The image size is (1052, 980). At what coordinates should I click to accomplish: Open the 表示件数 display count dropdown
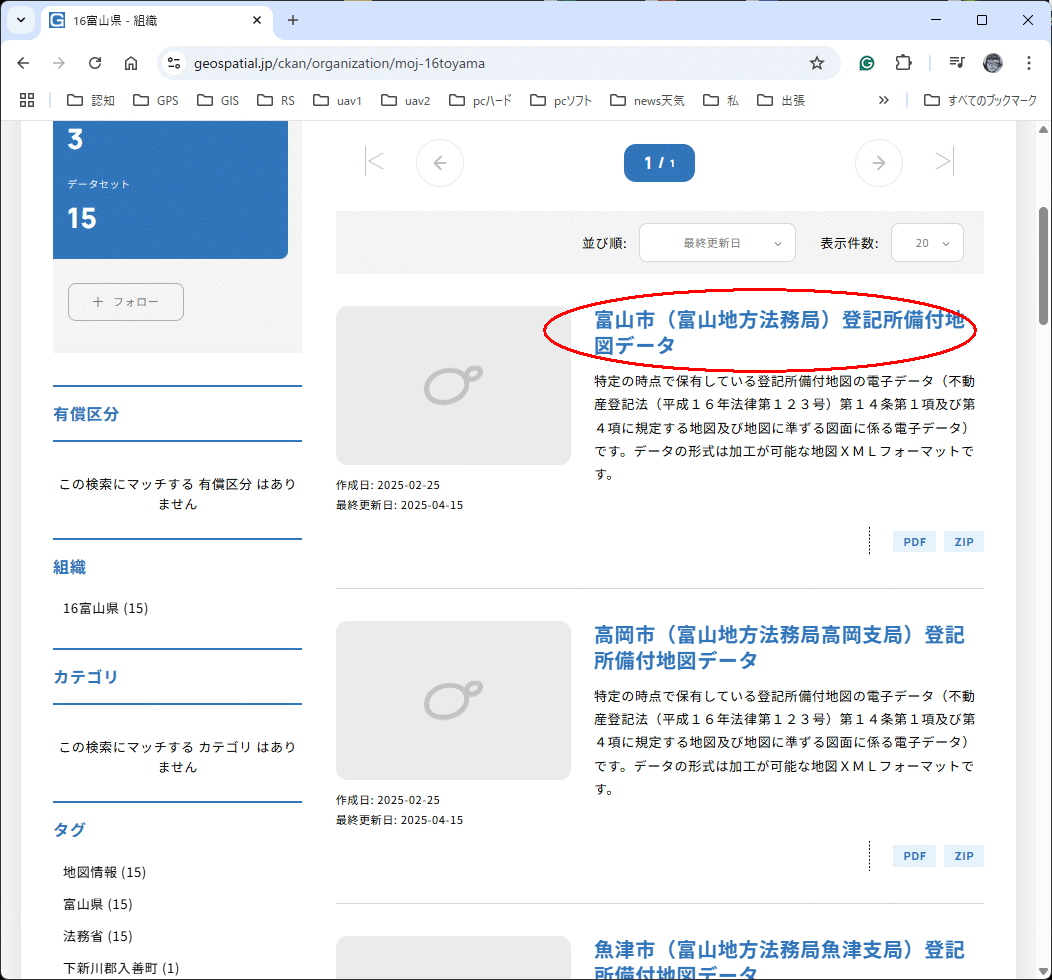tap(927, 243)
